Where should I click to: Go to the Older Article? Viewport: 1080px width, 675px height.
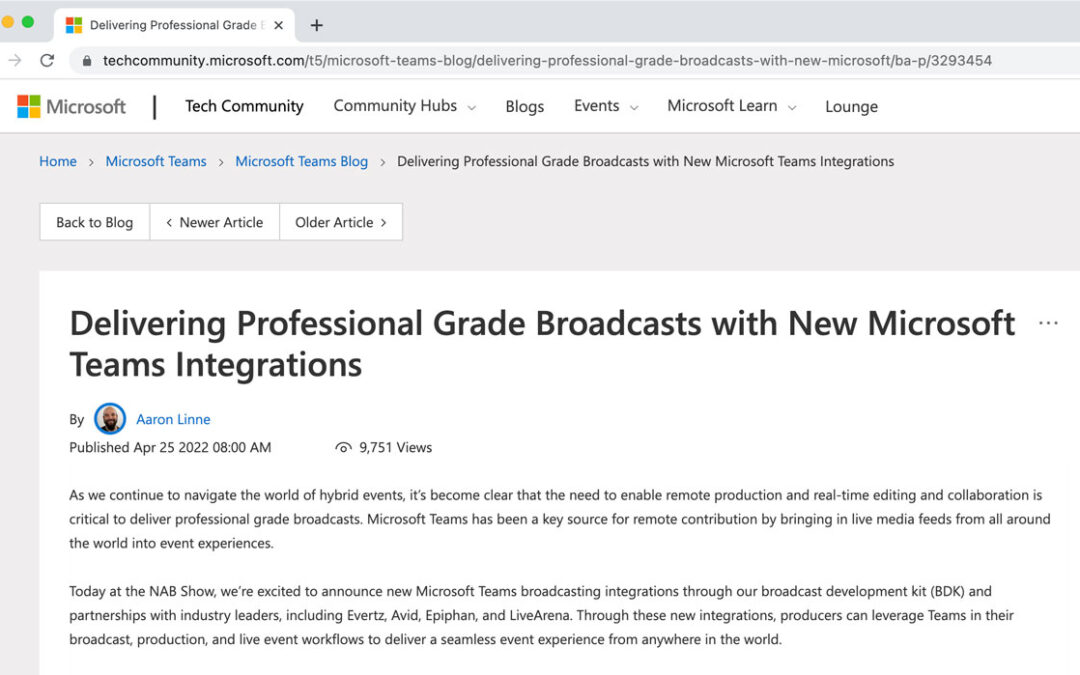pyautogui.click(x=341, y=222)
